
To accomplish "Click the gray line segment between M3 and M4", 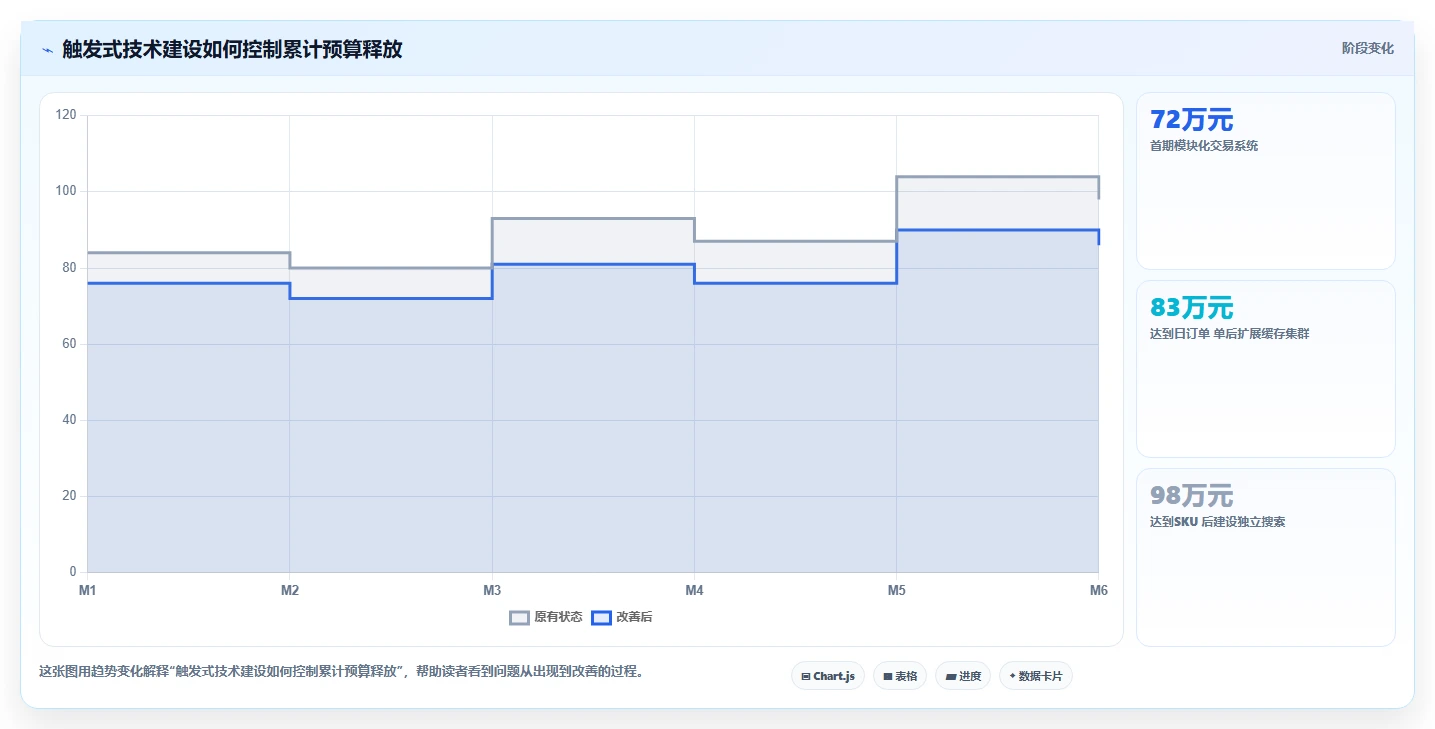I will point(593,218).
